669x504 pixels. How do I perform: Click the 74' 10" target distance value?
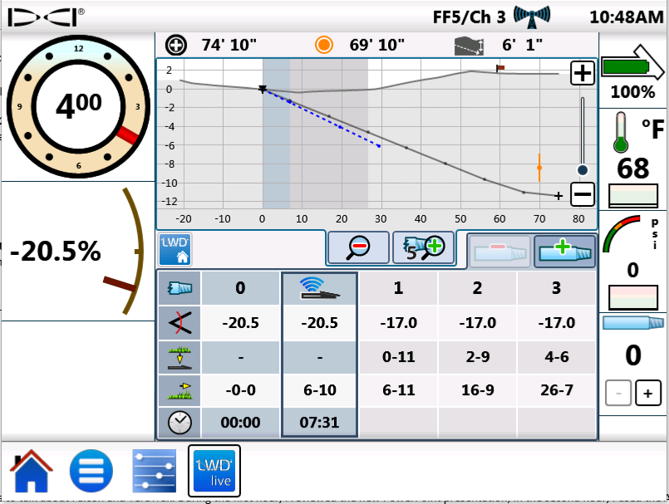click(229, 45)
